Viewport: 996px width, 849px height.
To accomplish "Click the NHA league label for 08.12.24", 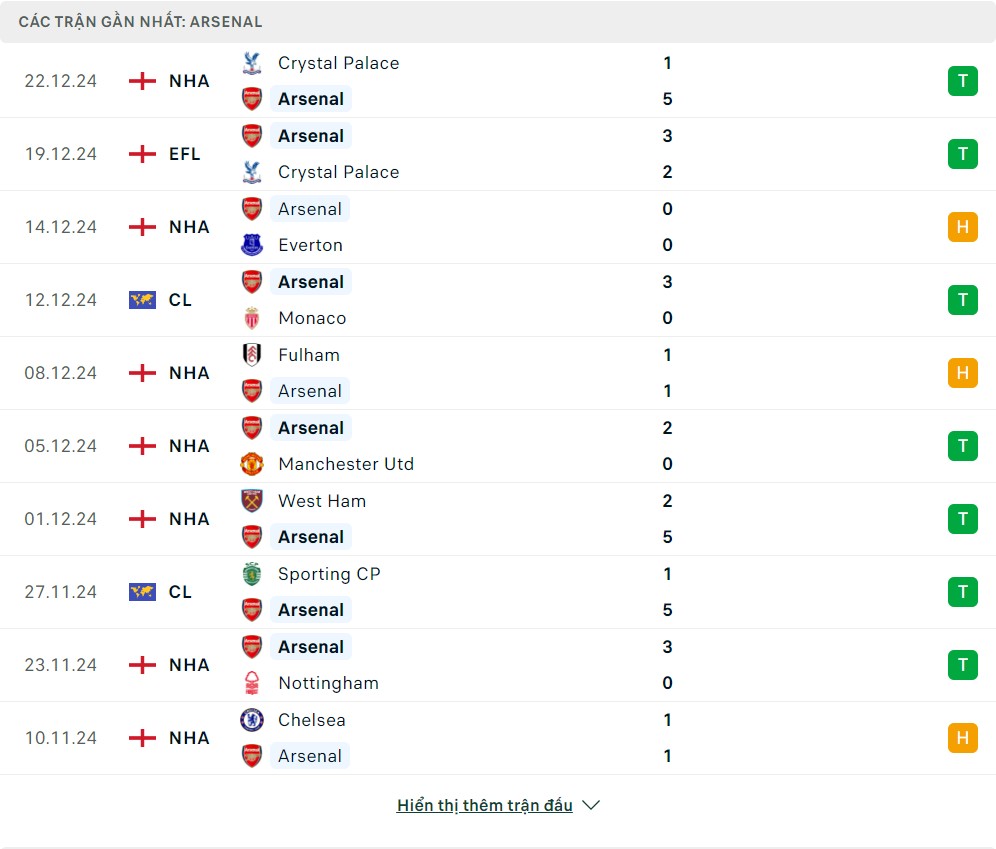I will 189,373.
